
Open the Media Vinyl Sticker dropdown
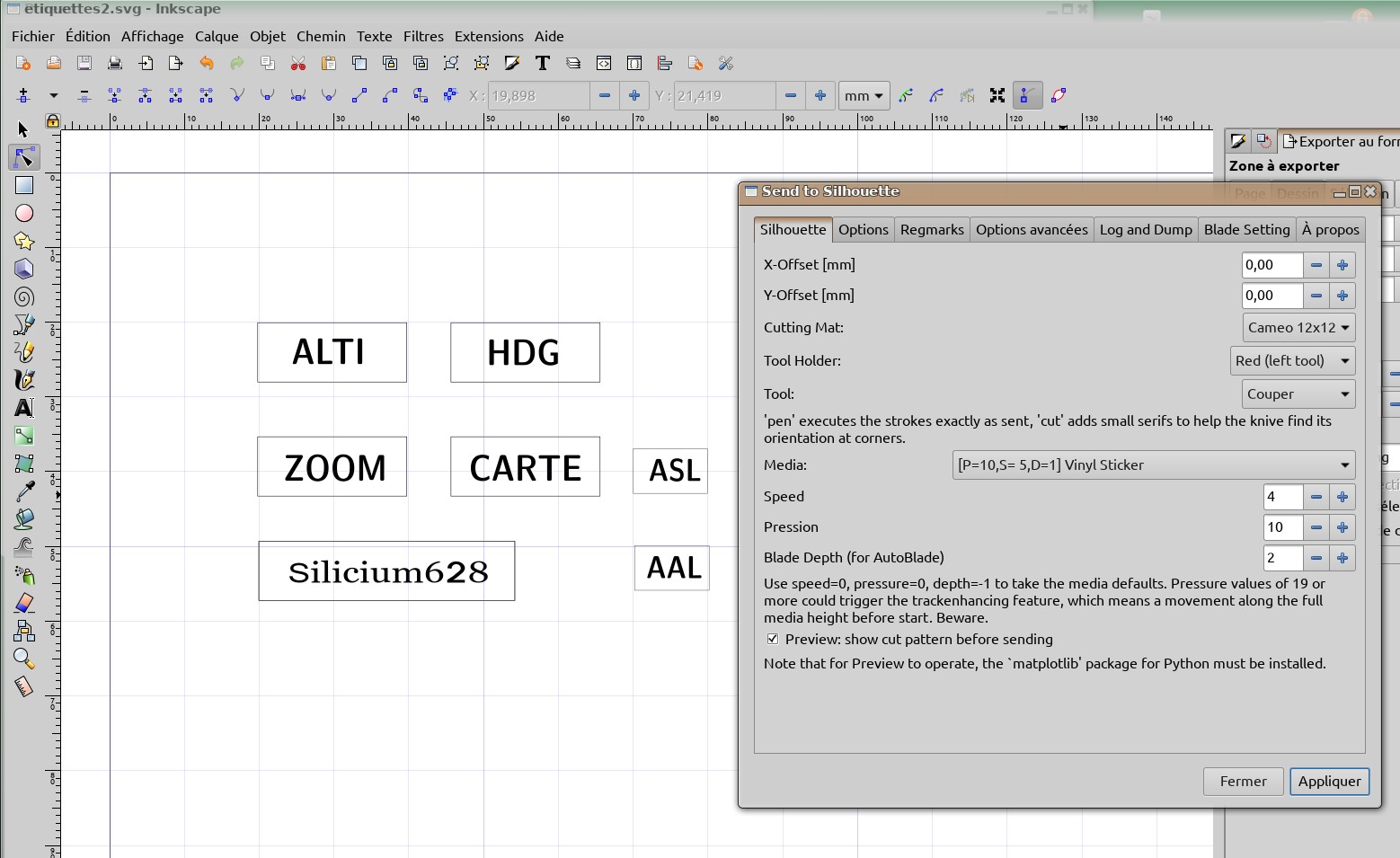tap(1154, 465)
